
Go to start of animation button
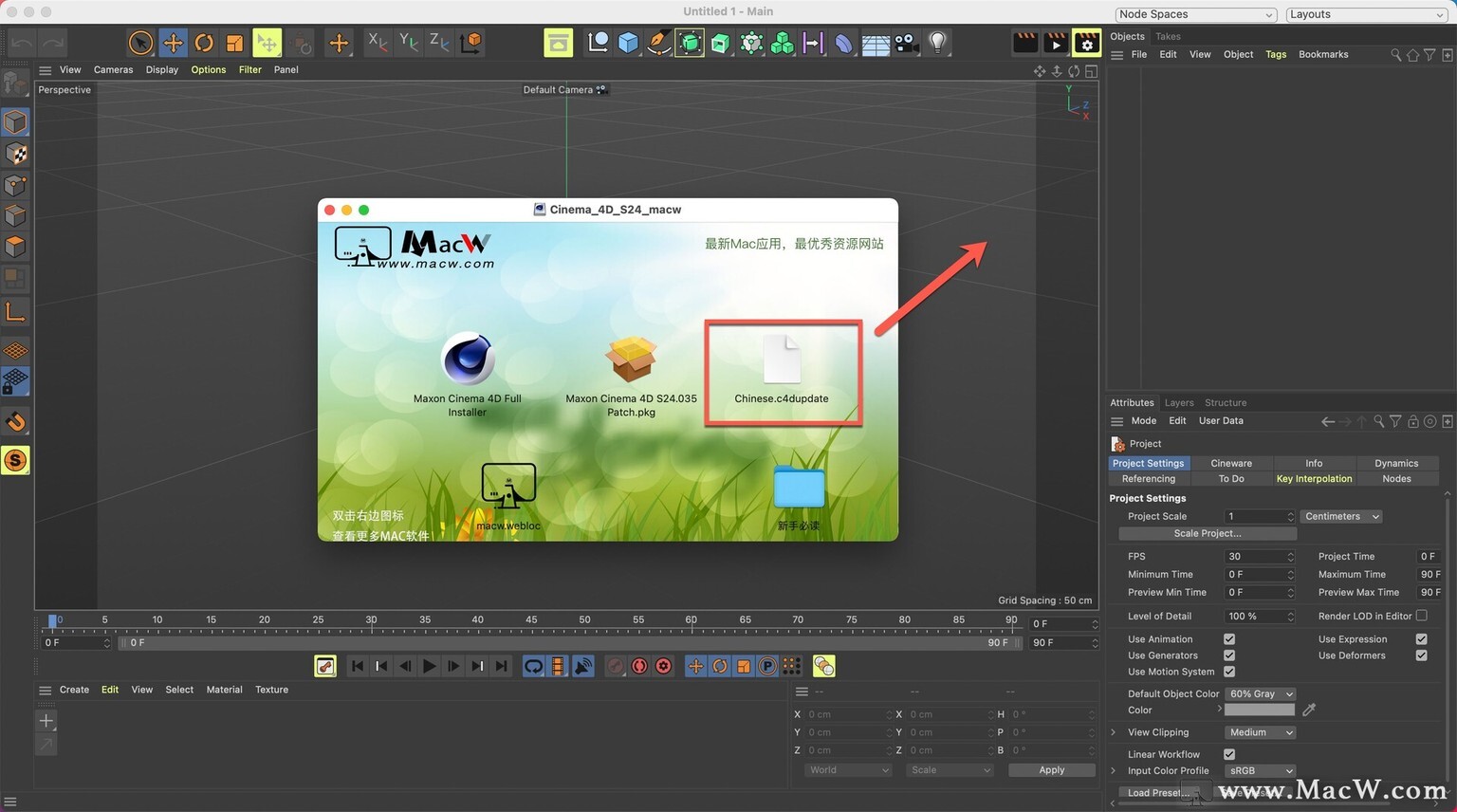(358, 666)
